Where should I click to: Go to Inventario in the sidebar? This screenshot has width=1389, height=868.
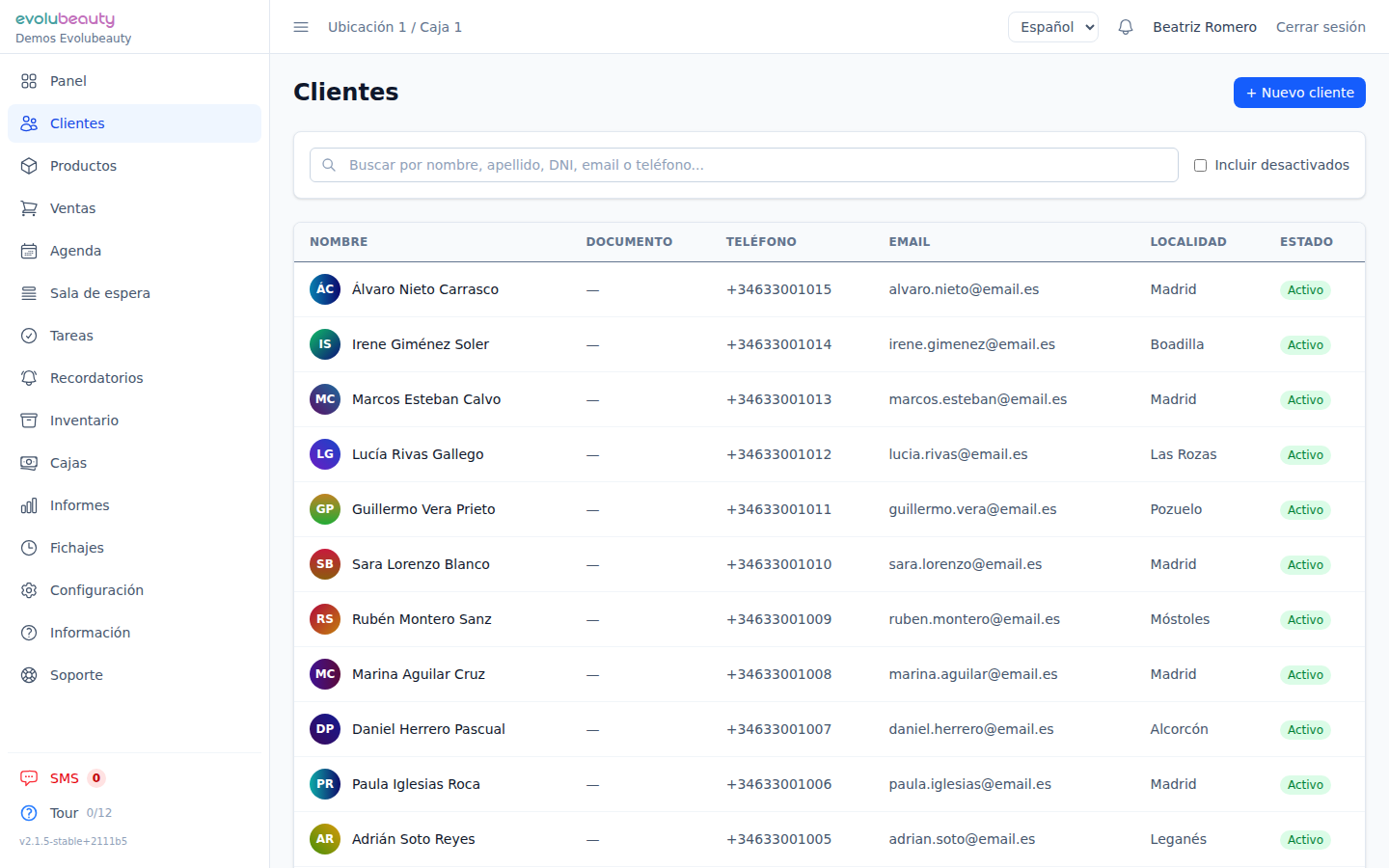coord(84,420)
